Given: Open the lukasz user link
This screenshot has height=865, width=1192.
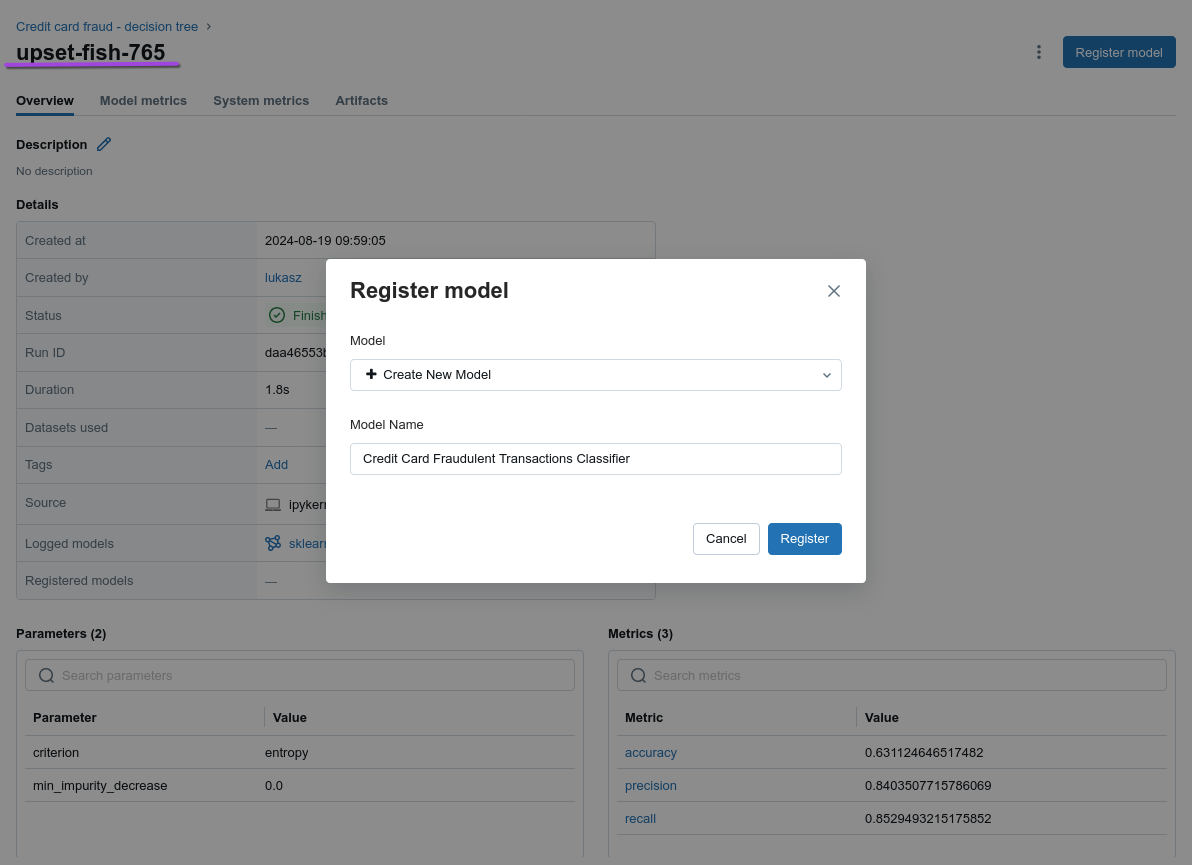Looking at the screenshot, I should tap(283, 278).
